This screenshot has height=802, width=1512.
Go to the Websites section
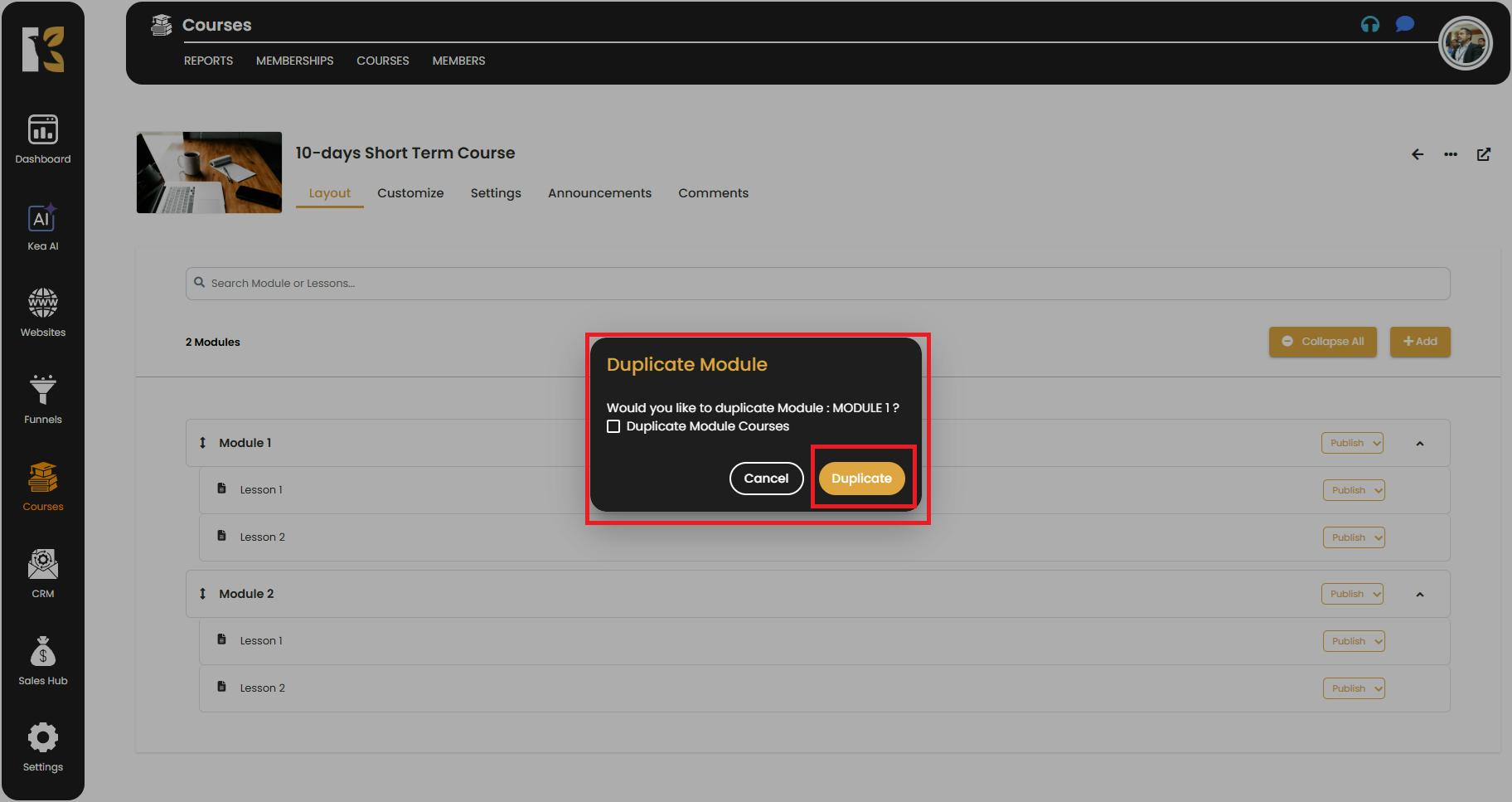(x=42, y=313)
